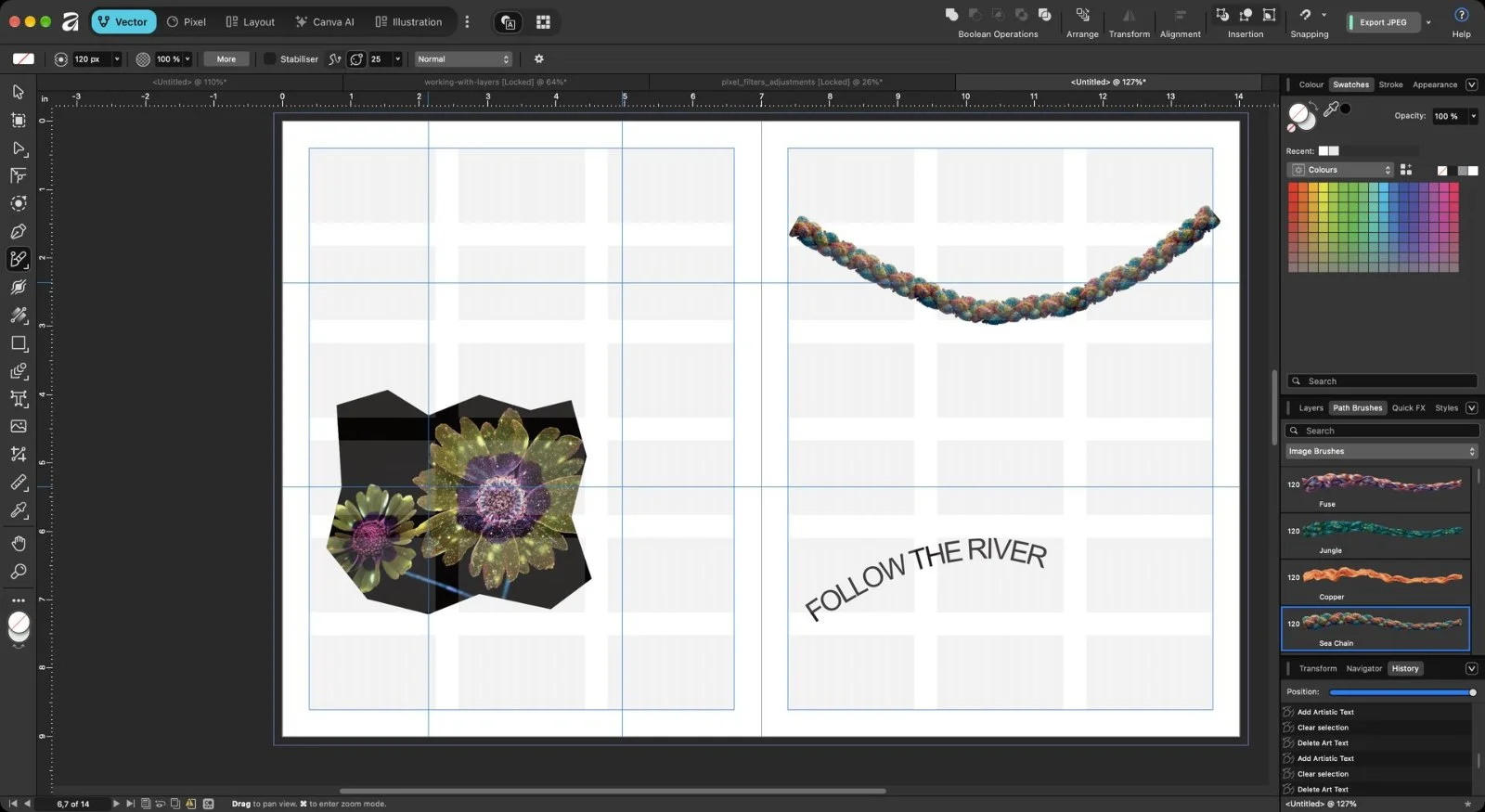Click the History Position slider
This screenshot has width=1485, height=812.
(1402, 692)
